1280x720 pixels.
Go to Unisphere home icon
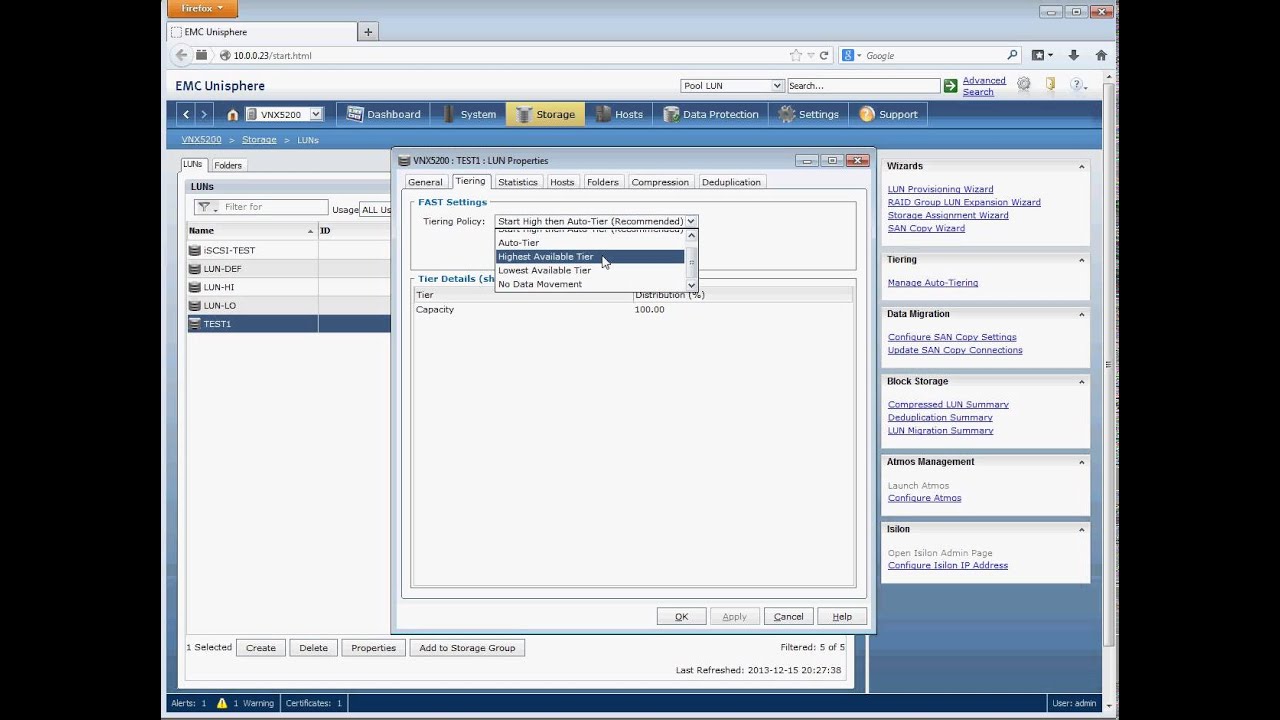[x=232, y=115]
